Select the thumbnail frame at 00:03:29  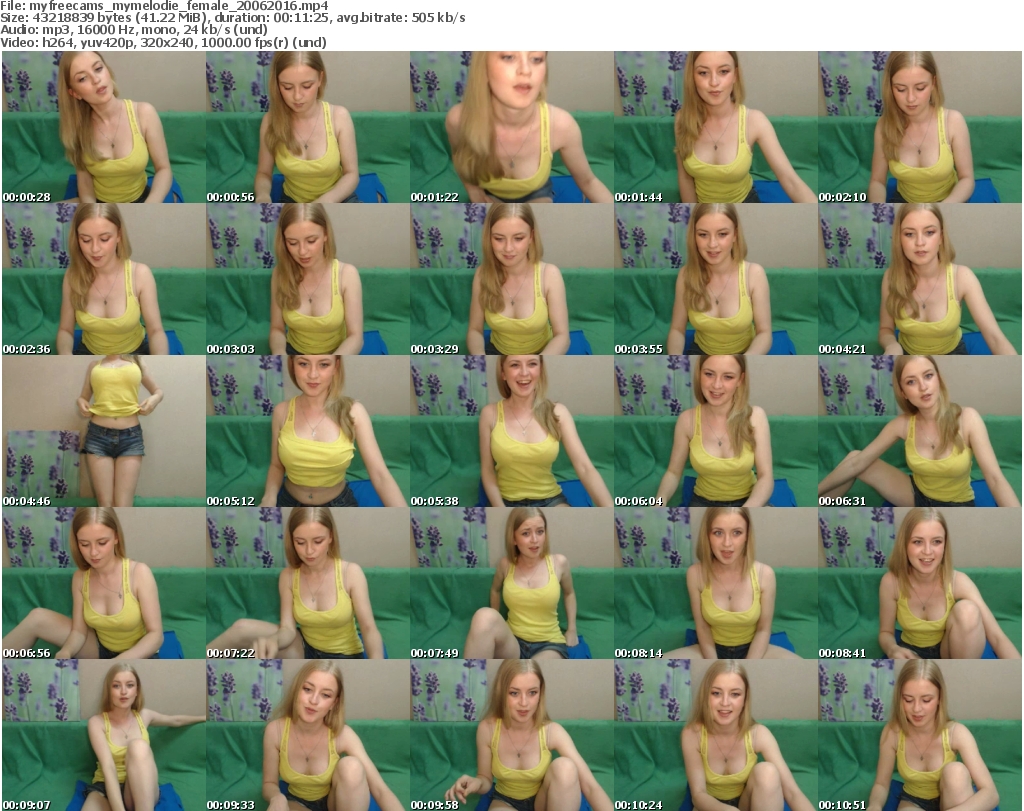coord(512,279)
